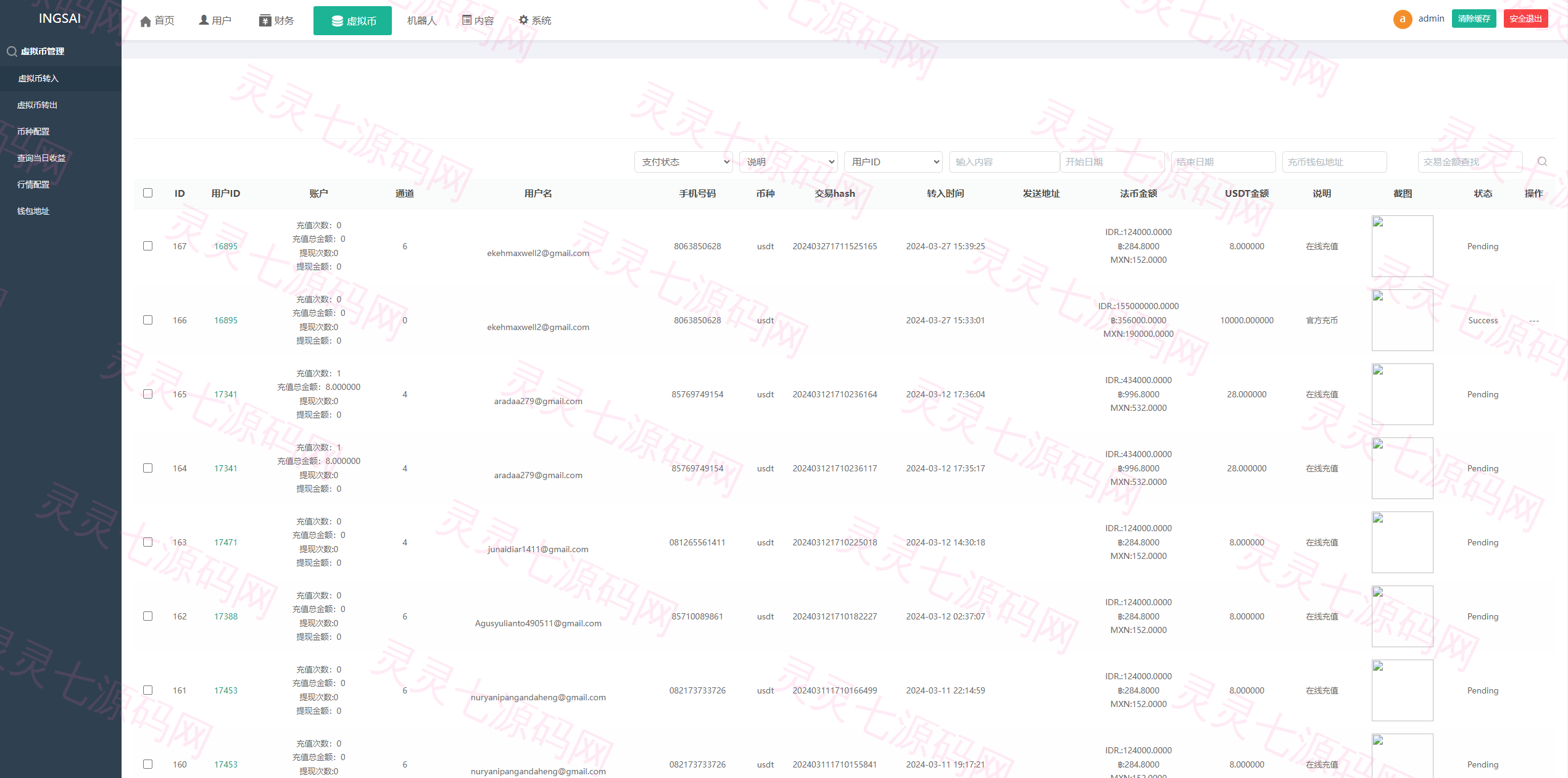The height and width of the screenshot is (778, 1568).
Task: Open the 首页 menu item
Action: pyautogui.click(x=157, y=21)
